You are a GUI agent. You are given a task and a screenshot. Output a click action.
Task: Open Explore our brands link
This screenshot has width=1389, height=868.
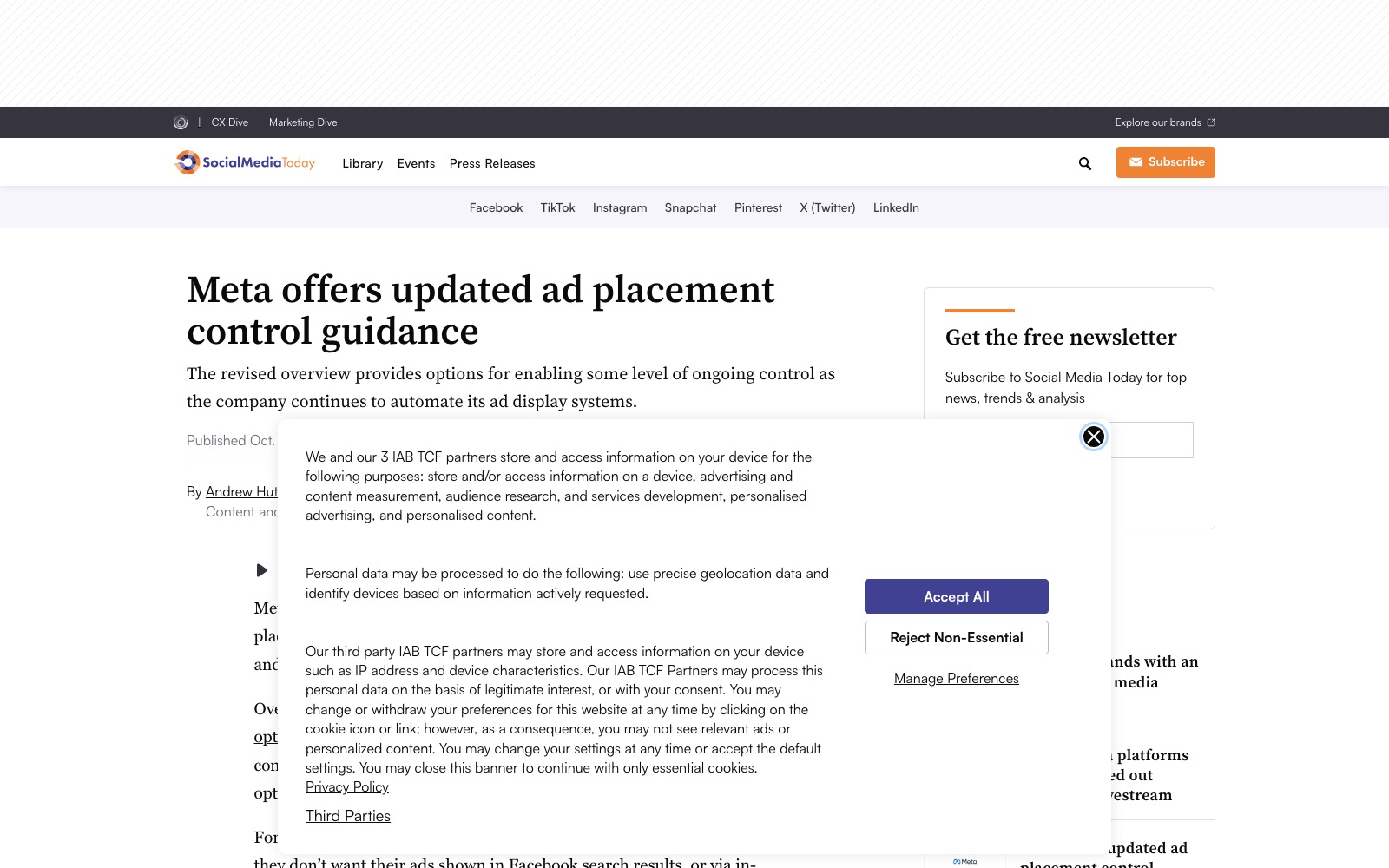pos(1165,122)
